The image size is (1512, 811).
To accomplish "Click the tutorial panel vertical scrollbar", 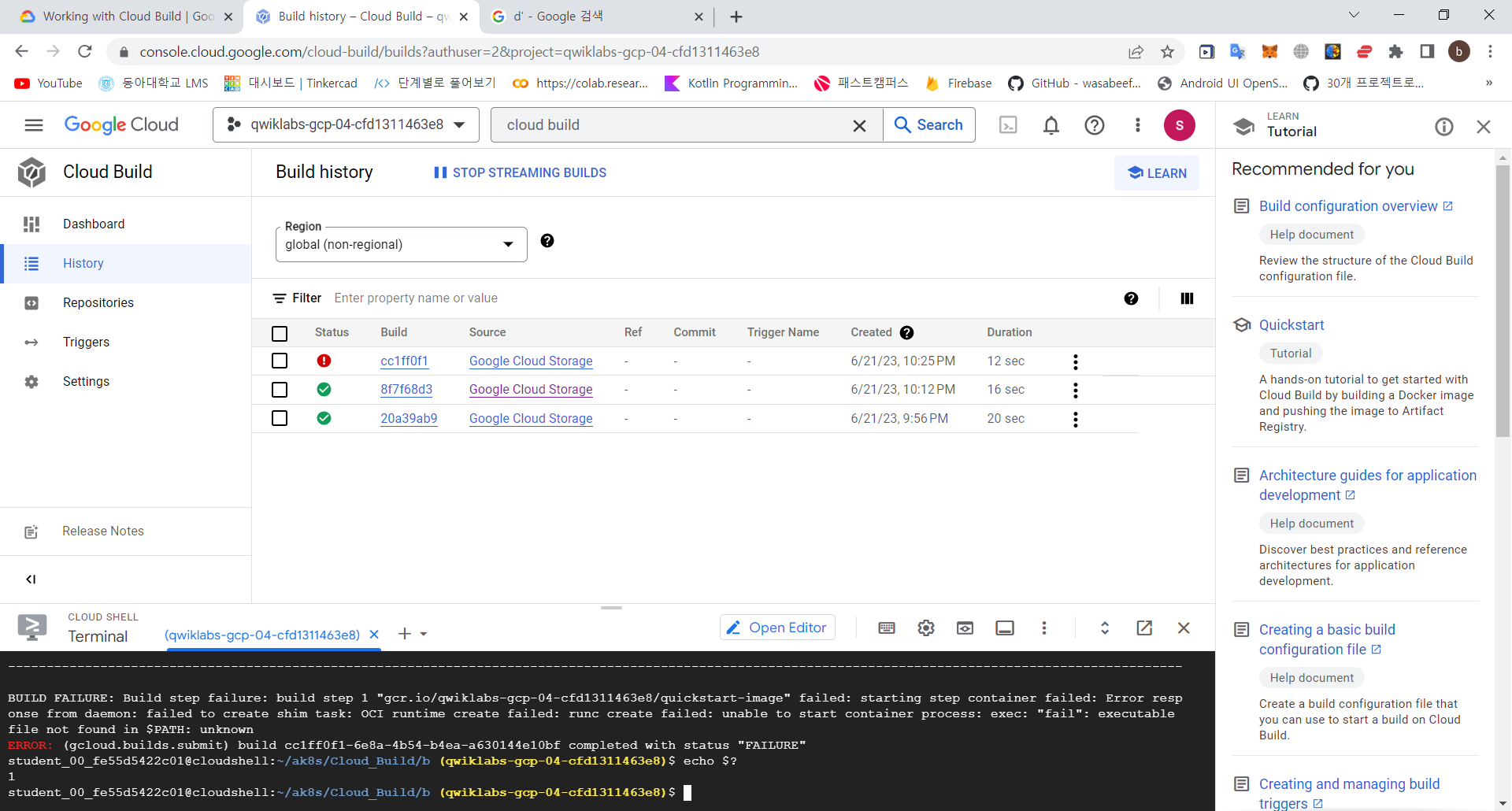I will (x=1503, y=299).
